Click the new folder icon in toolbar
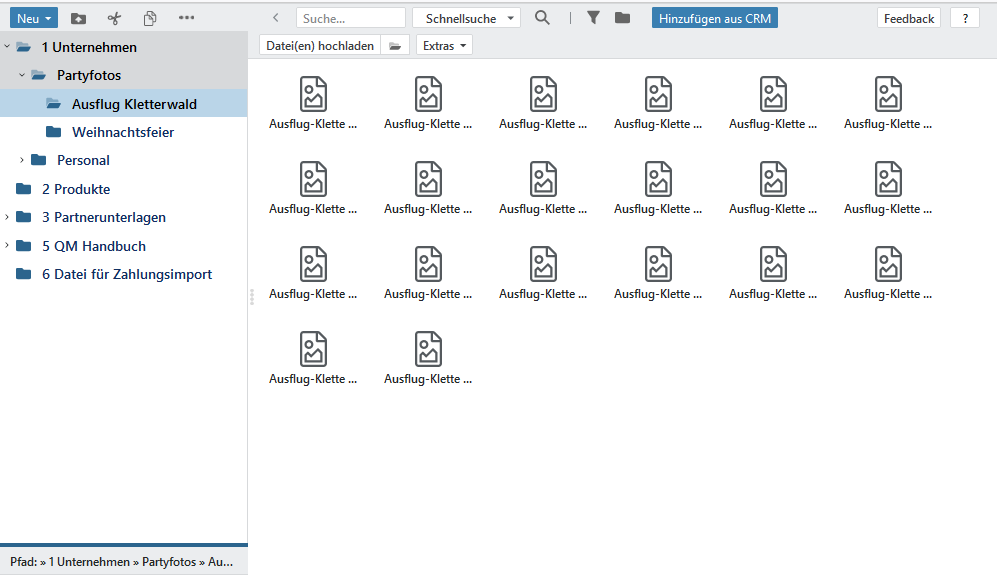 78,18
